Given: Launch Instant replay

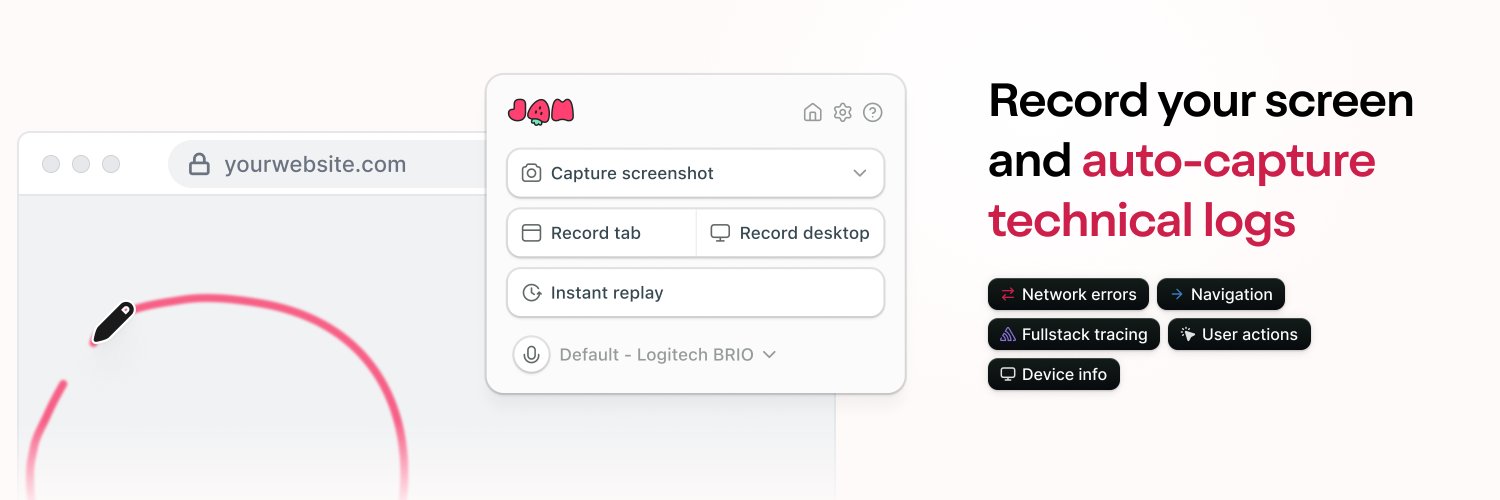Looking at the screenshot, I should tap(696, 293).
